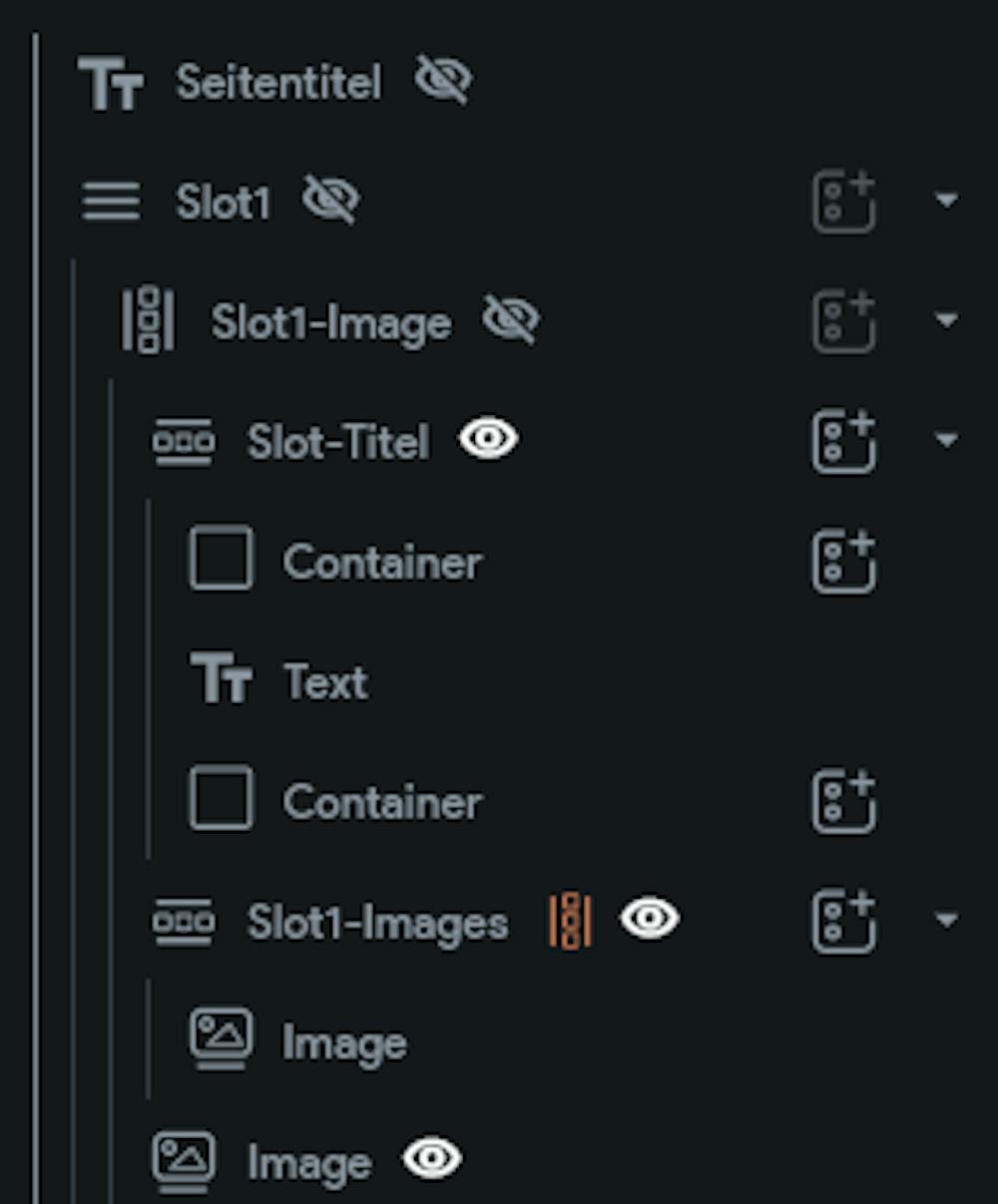Image resolution: width=998 pixels, height=1204 pixels.
Task: Add an element to Slot1-Images
Action: (x=844, y=921)
